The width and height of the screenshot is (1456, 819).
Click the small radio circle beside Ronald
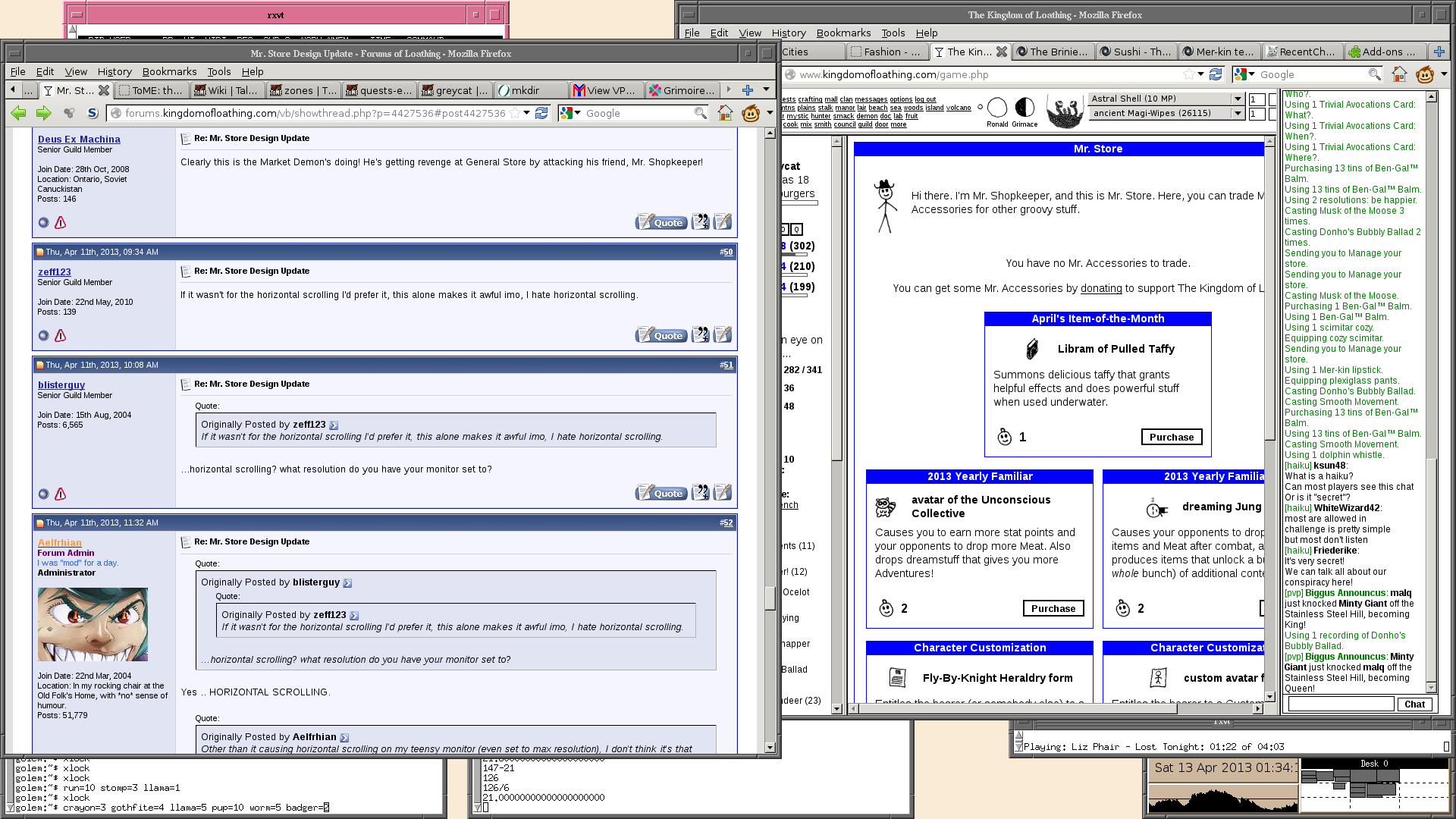(x=980, y=107)
